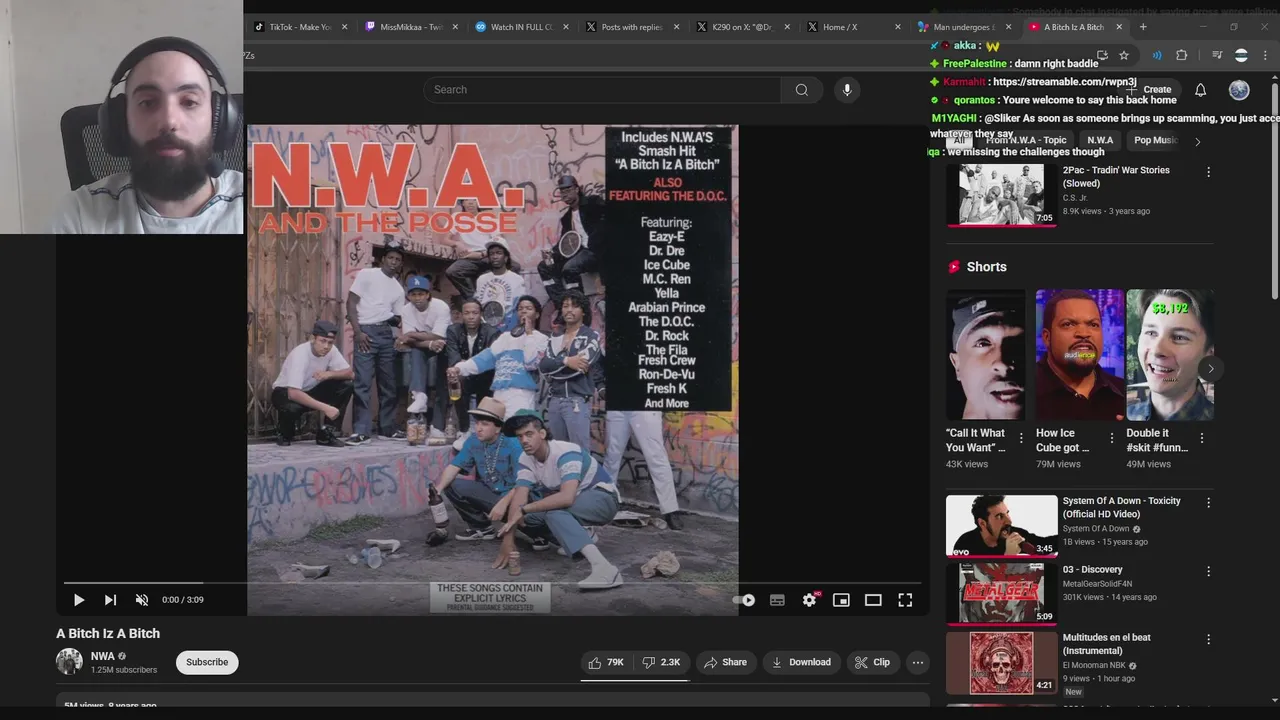The width and height of the screenshot is (1280, 720).
Task: Open "How Ice Cube got" short
Action: pos(1079,355)
